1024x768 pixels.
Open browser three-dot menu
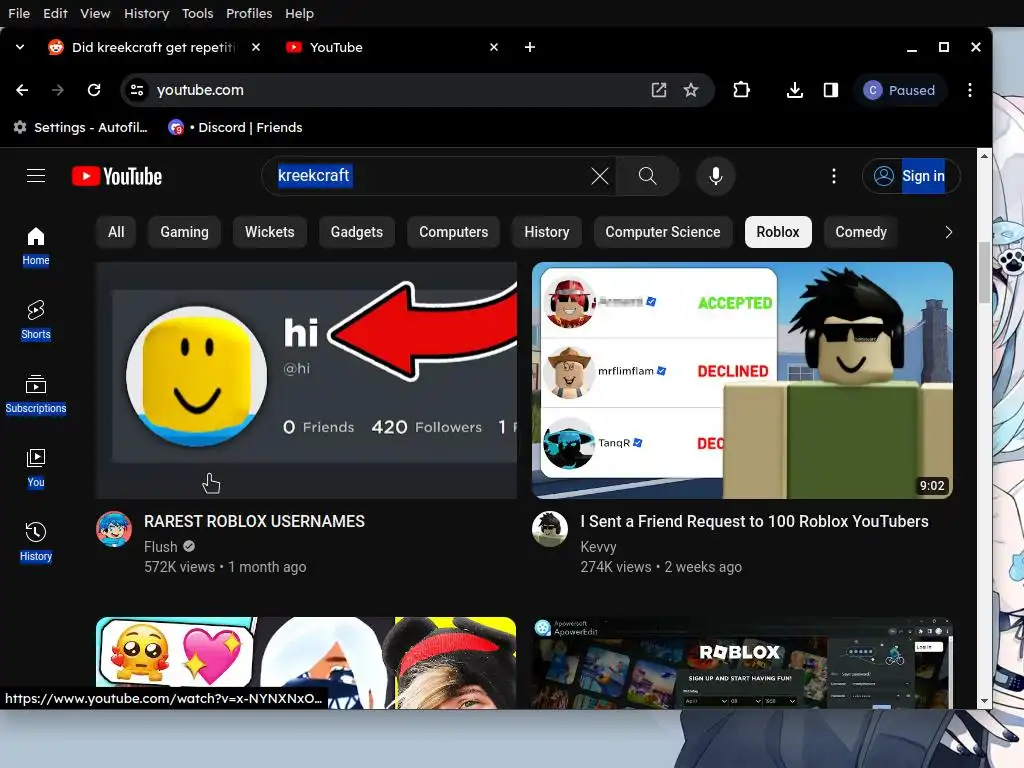[970, 90]
